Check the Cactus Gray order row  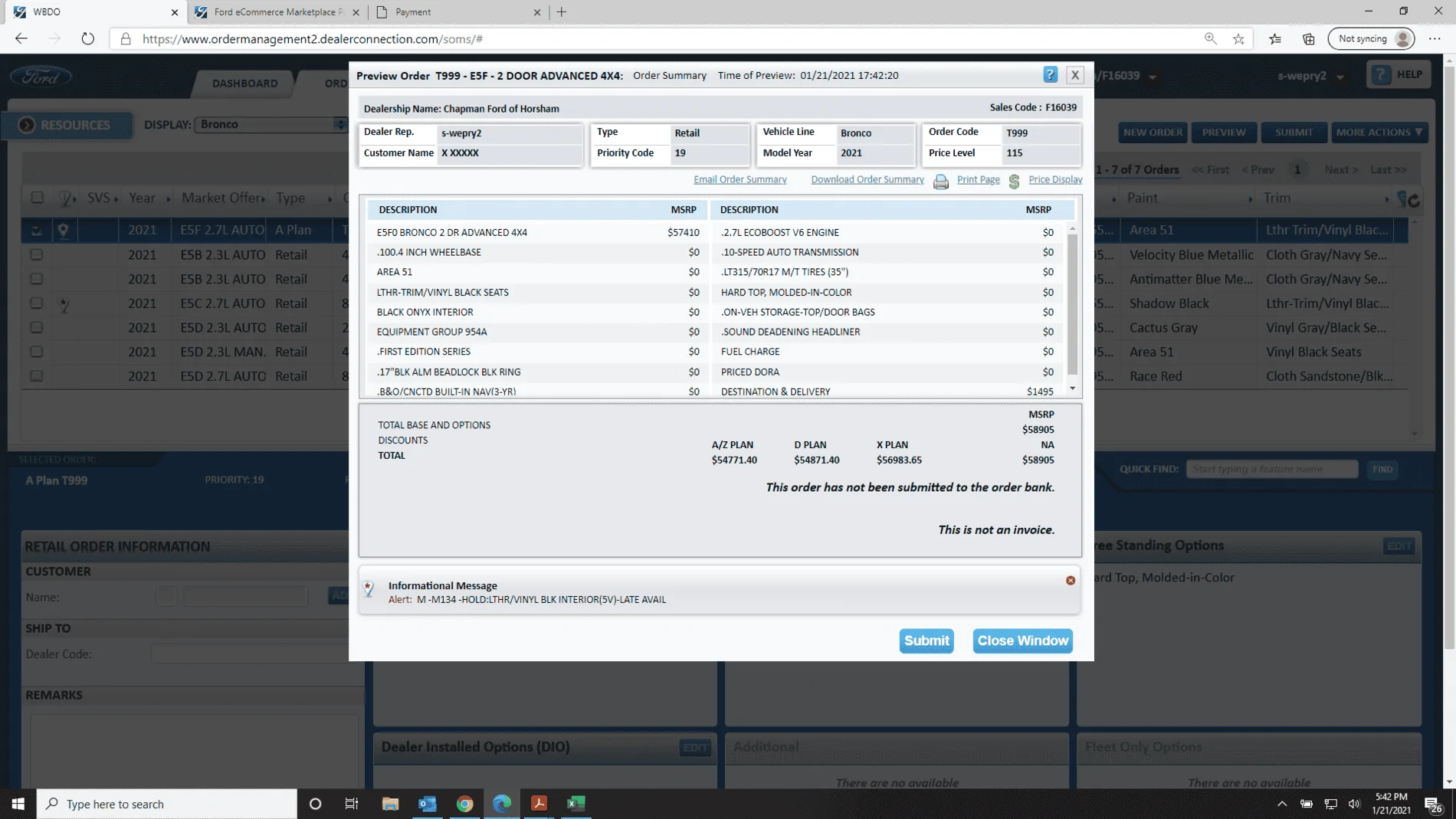coord(37,327)
